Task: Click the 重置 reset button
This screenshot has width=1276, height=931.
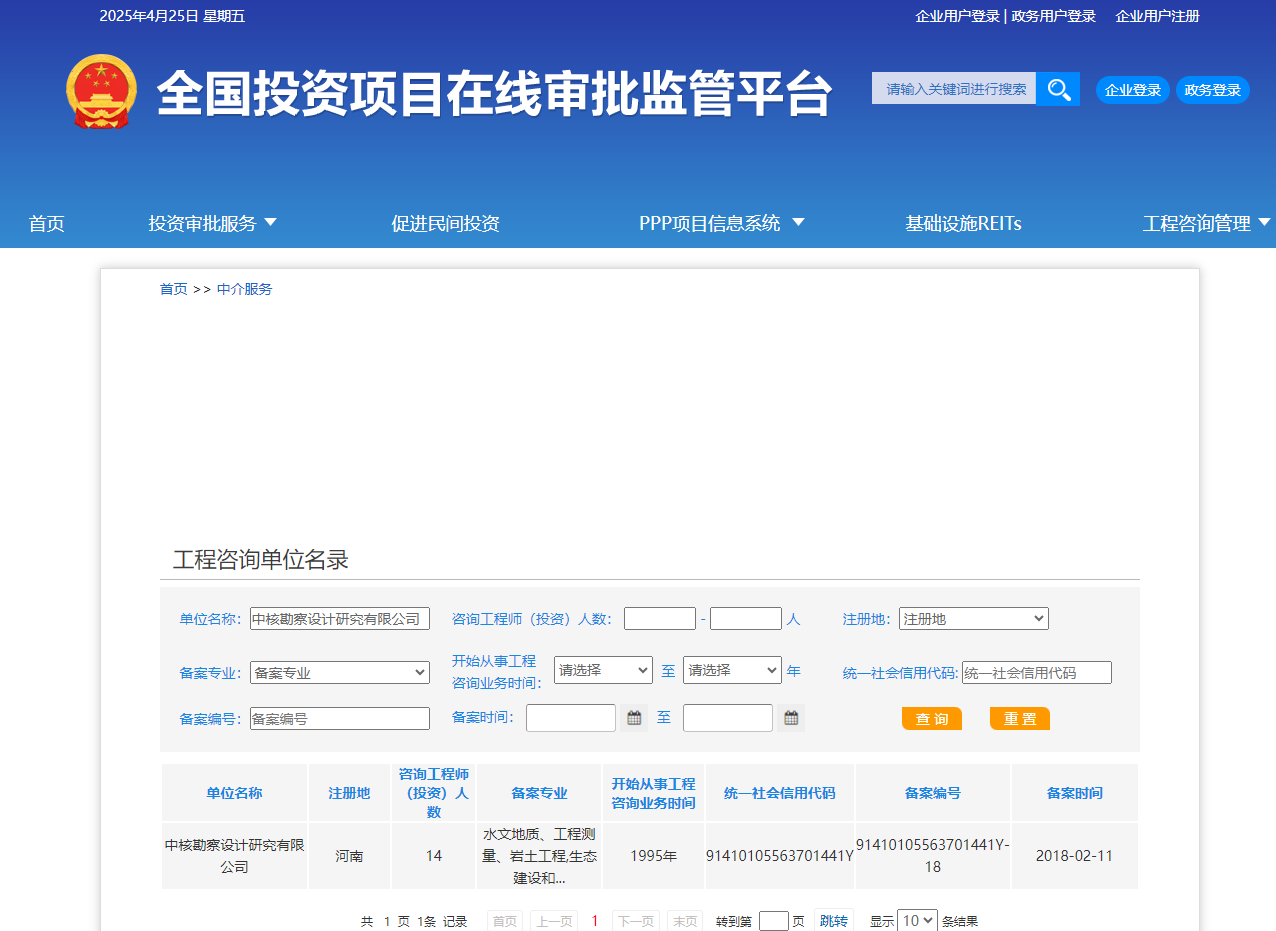Action: point(1019,718)
